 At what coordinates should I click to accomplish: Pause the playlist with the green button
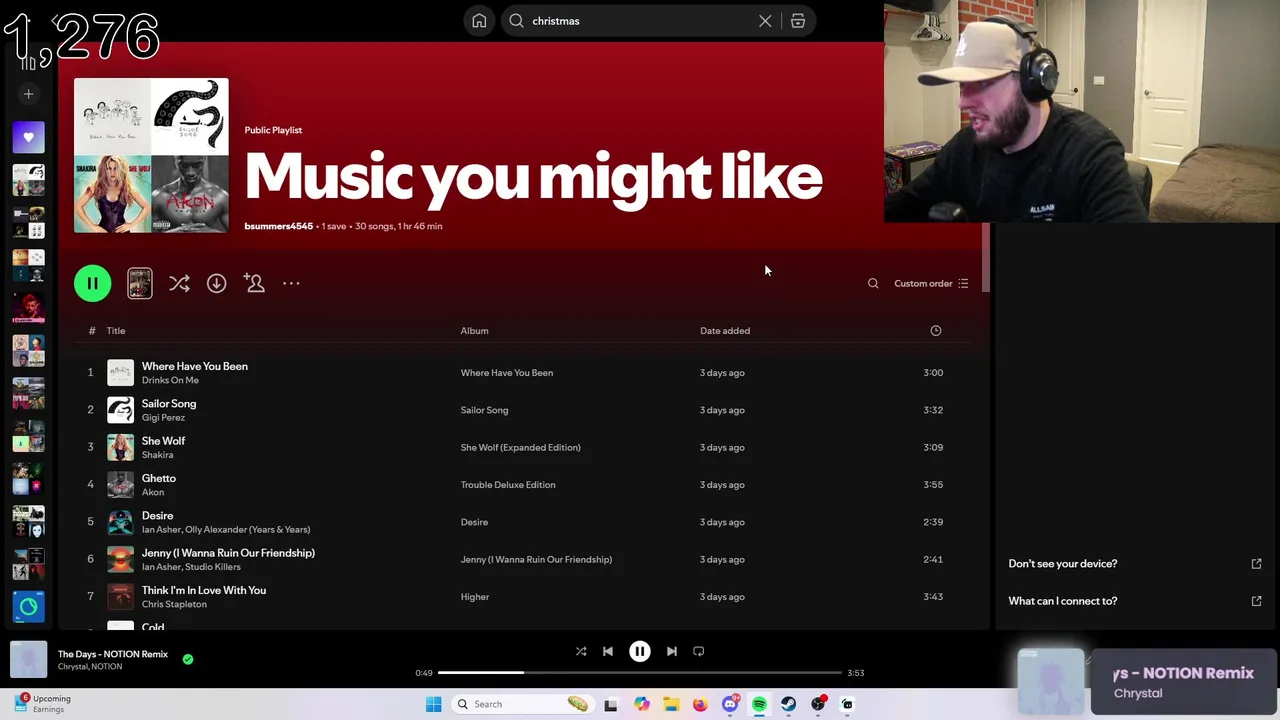[x=92, y=283]
